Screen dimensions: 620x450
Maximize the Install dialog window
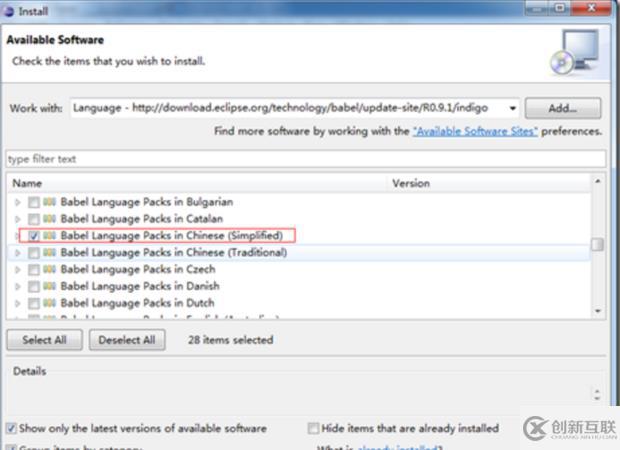[x=560, y=8]
